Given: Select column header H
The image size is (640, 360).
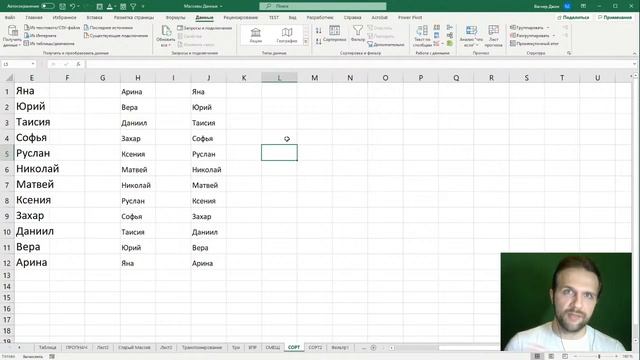Looking at the screenshot, I should pyautogui.click(x=138, y=78).
